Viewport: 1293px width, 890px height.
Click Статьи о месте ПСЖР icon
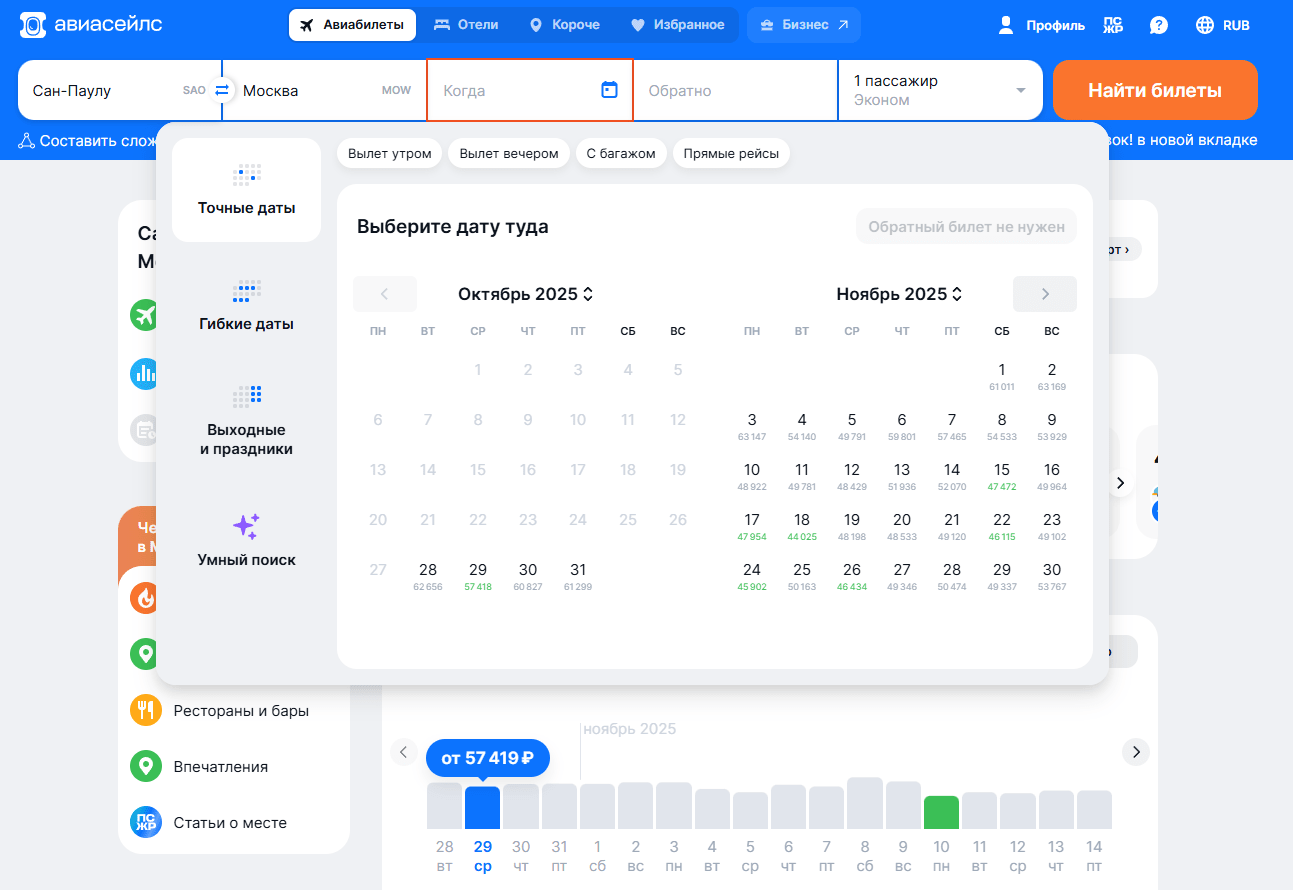click(x=146, y=822)
